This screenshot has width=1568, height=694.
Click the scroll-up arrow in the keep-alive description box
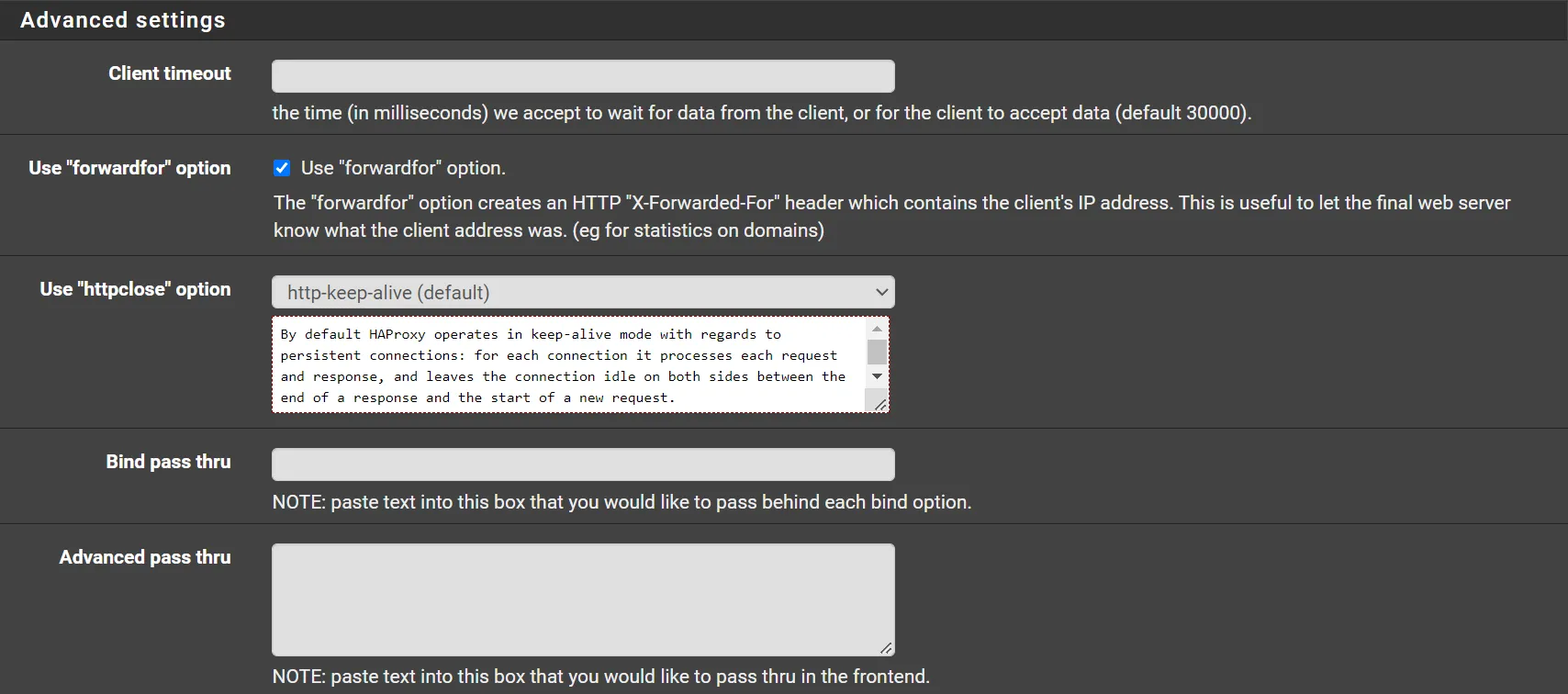click(x=877, y=328)
